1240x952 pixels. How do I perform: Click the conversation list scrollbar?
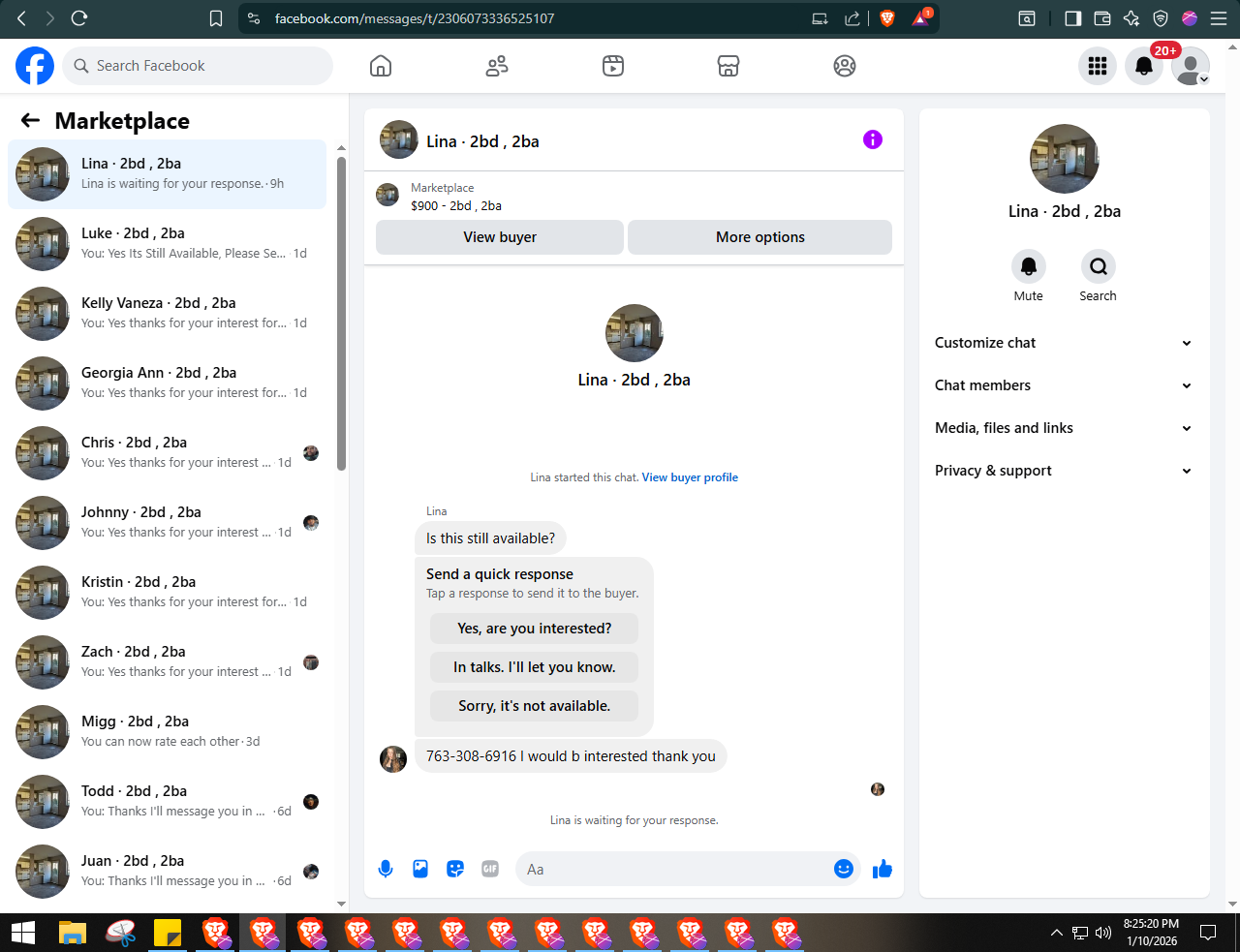(x=341, y=313)
